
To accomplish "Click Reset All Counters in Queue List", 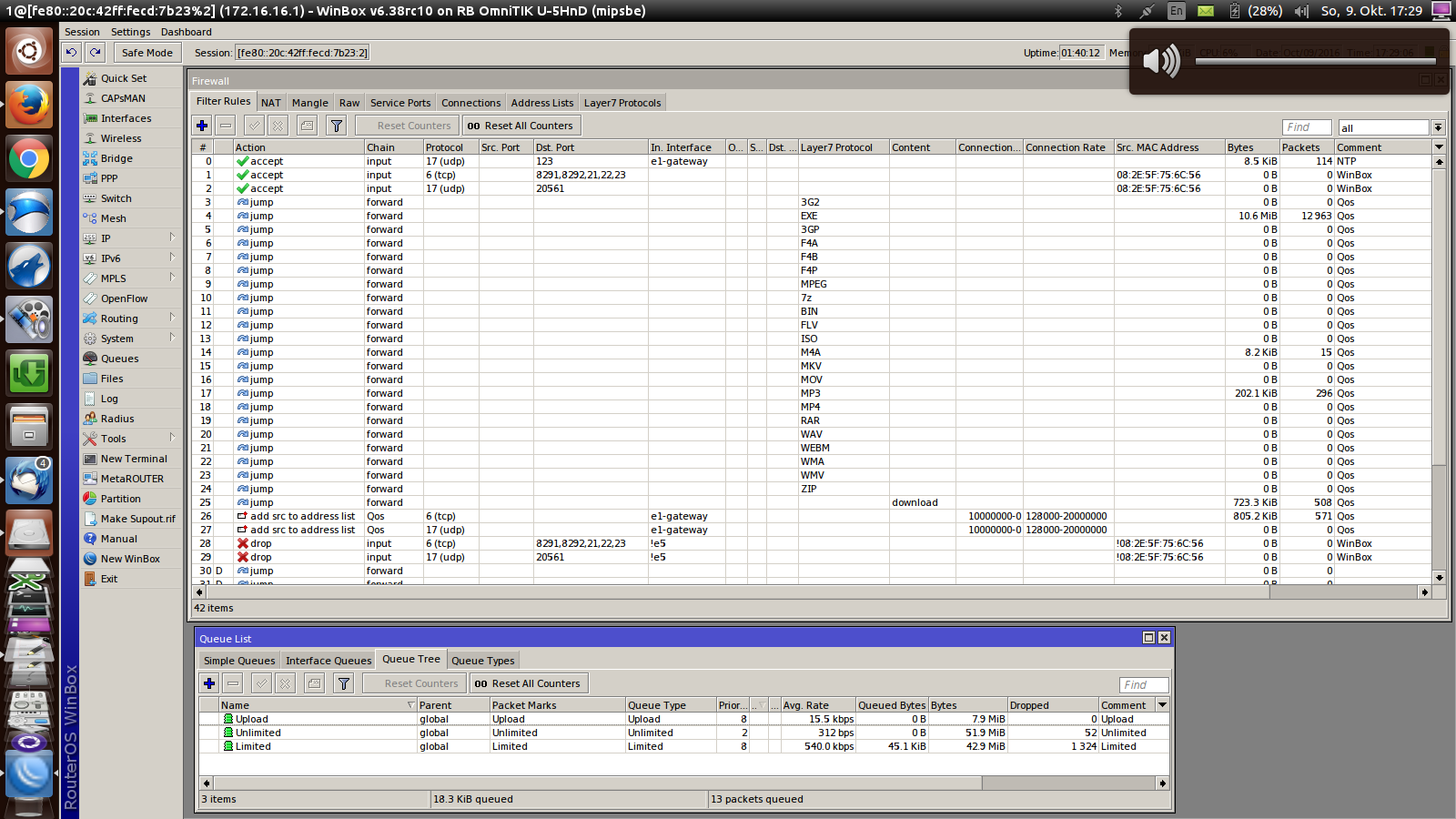I will tap(528, 683).
